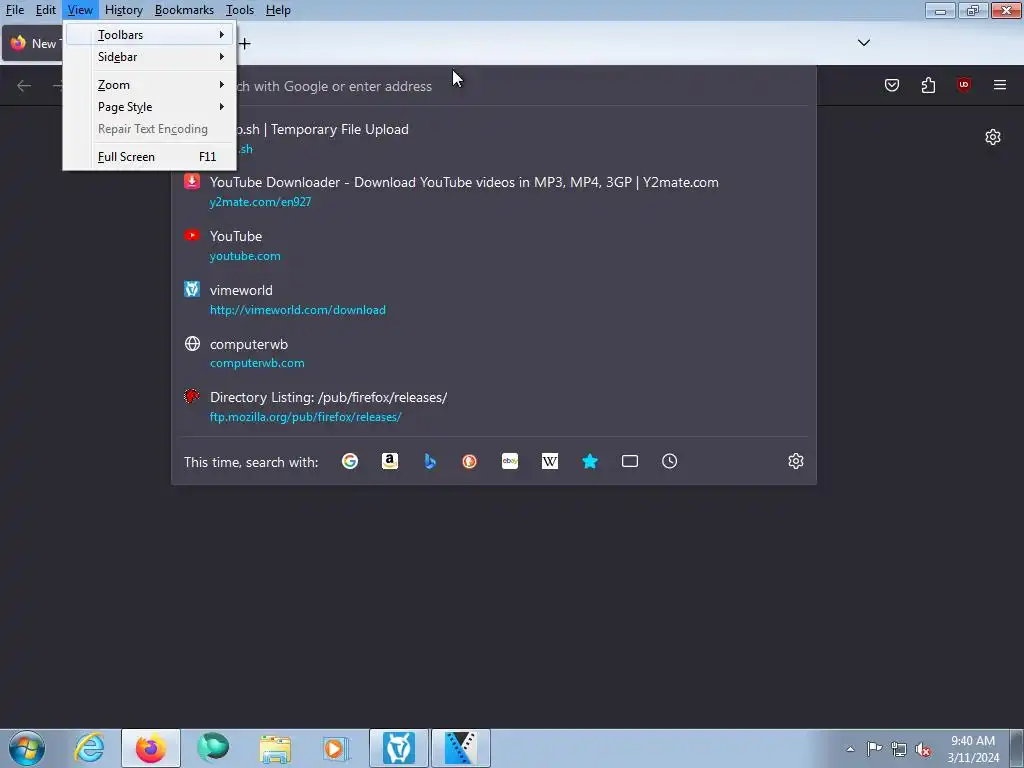Close the open View menu
Viewport: 1024px width, 768px height.
coord(80,10)
